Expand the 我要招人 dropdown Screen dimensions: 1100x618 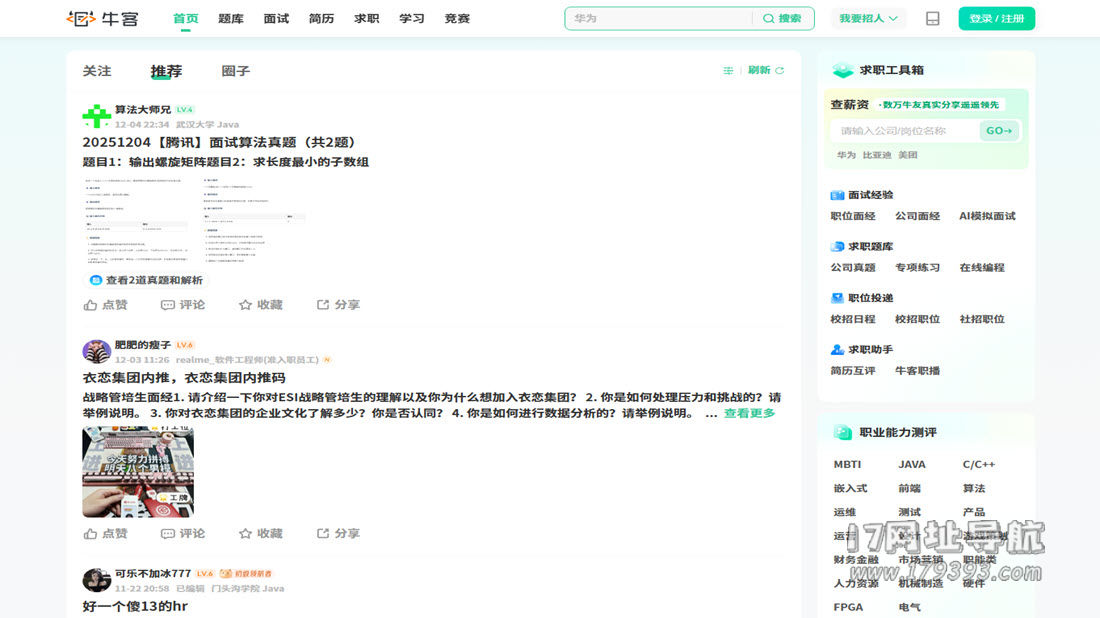(867, 18)
